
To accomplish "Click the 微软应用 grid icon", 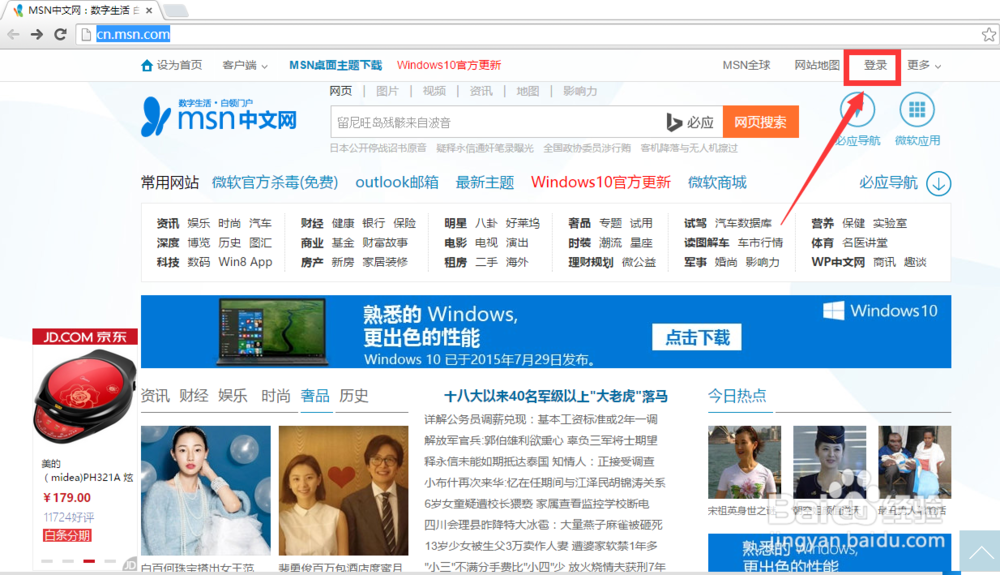I will tap(917, 110).
